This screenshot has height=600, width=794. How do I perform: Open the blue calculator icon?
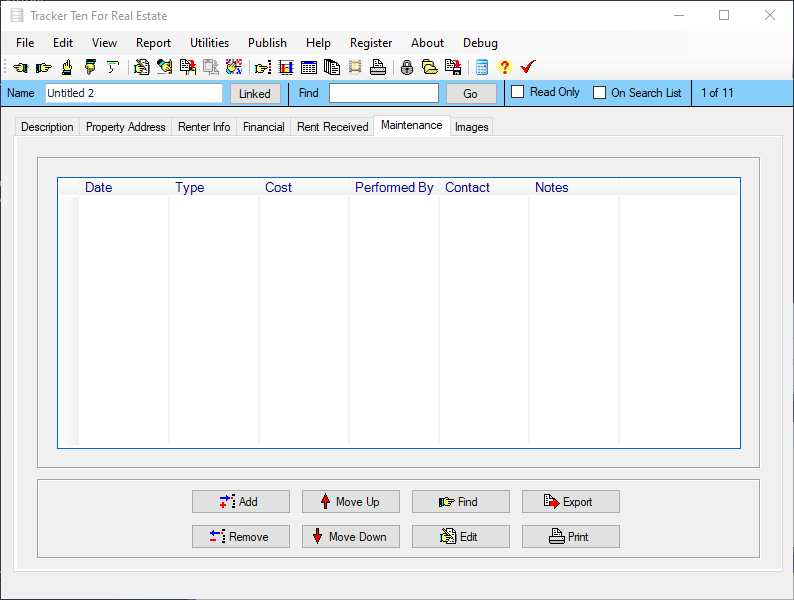(482, 67)
